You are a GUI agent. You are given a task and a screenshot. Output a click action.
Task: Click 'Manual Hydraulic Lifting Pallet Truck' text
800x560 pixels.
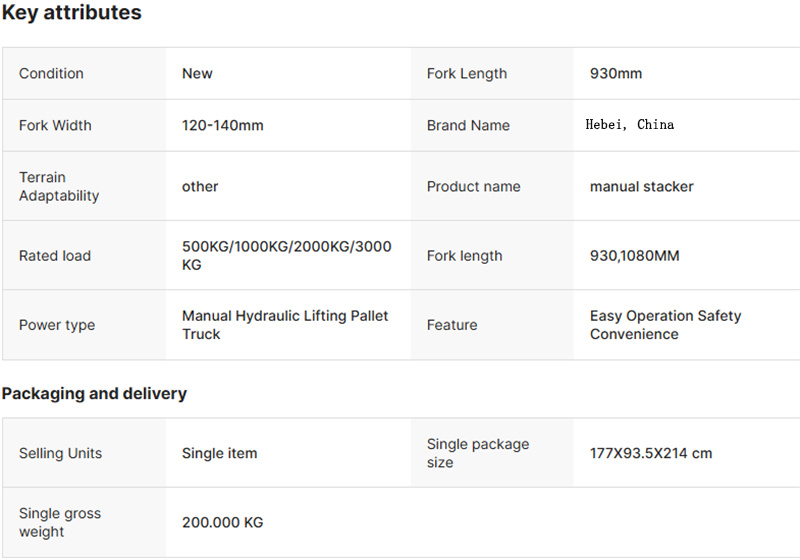[285, 325]
